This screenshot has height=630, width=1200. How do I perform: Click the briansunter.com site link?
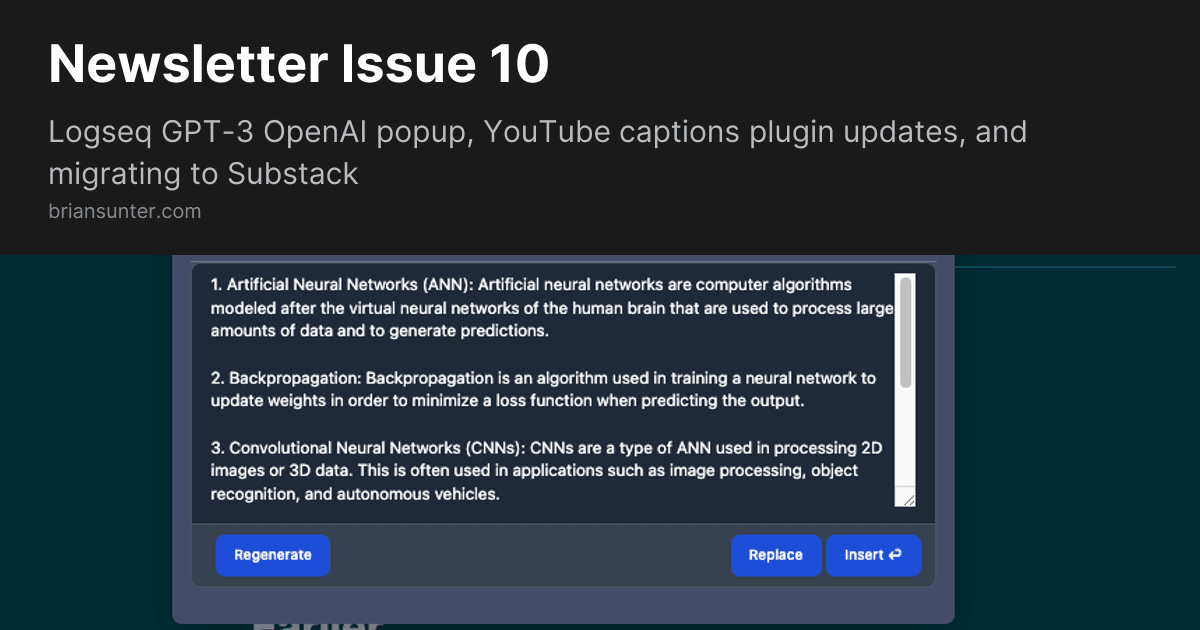[x=124, y=211]
